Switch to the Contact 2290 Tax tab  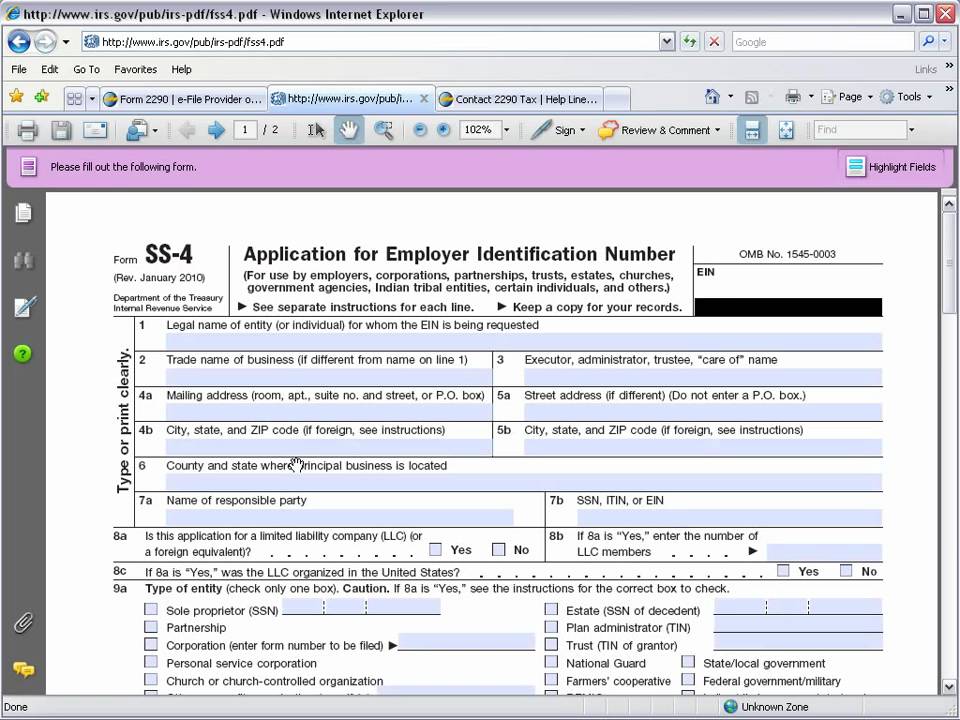519,99
